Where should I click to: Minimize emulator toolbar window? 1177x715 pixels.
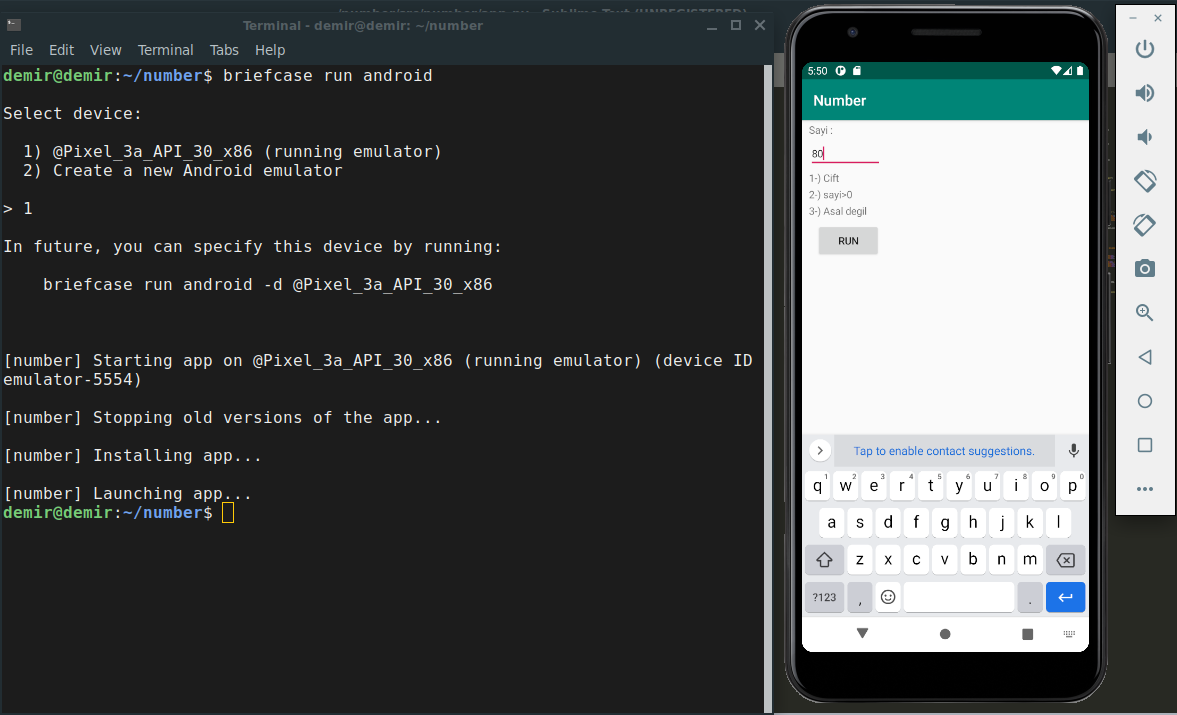tap(1133, 18)
